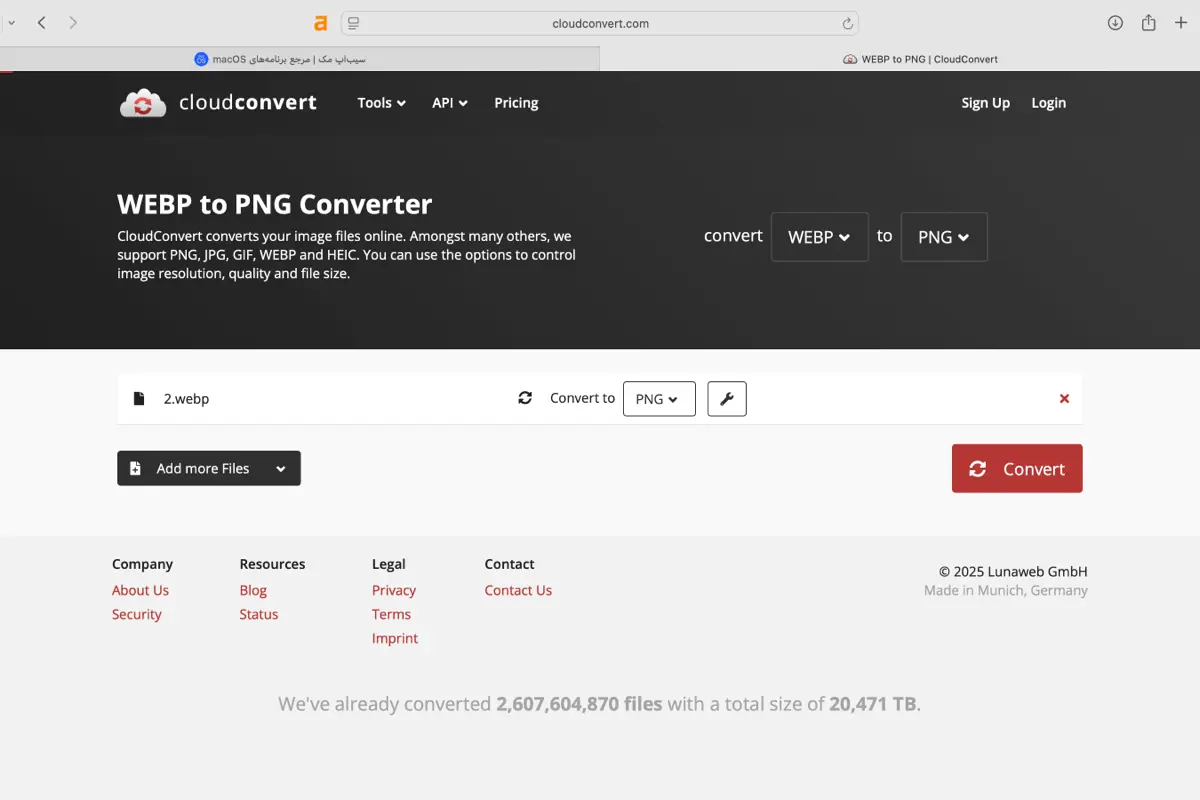Click the 2.webp file name
The image size is (1200, 800).
187,398
